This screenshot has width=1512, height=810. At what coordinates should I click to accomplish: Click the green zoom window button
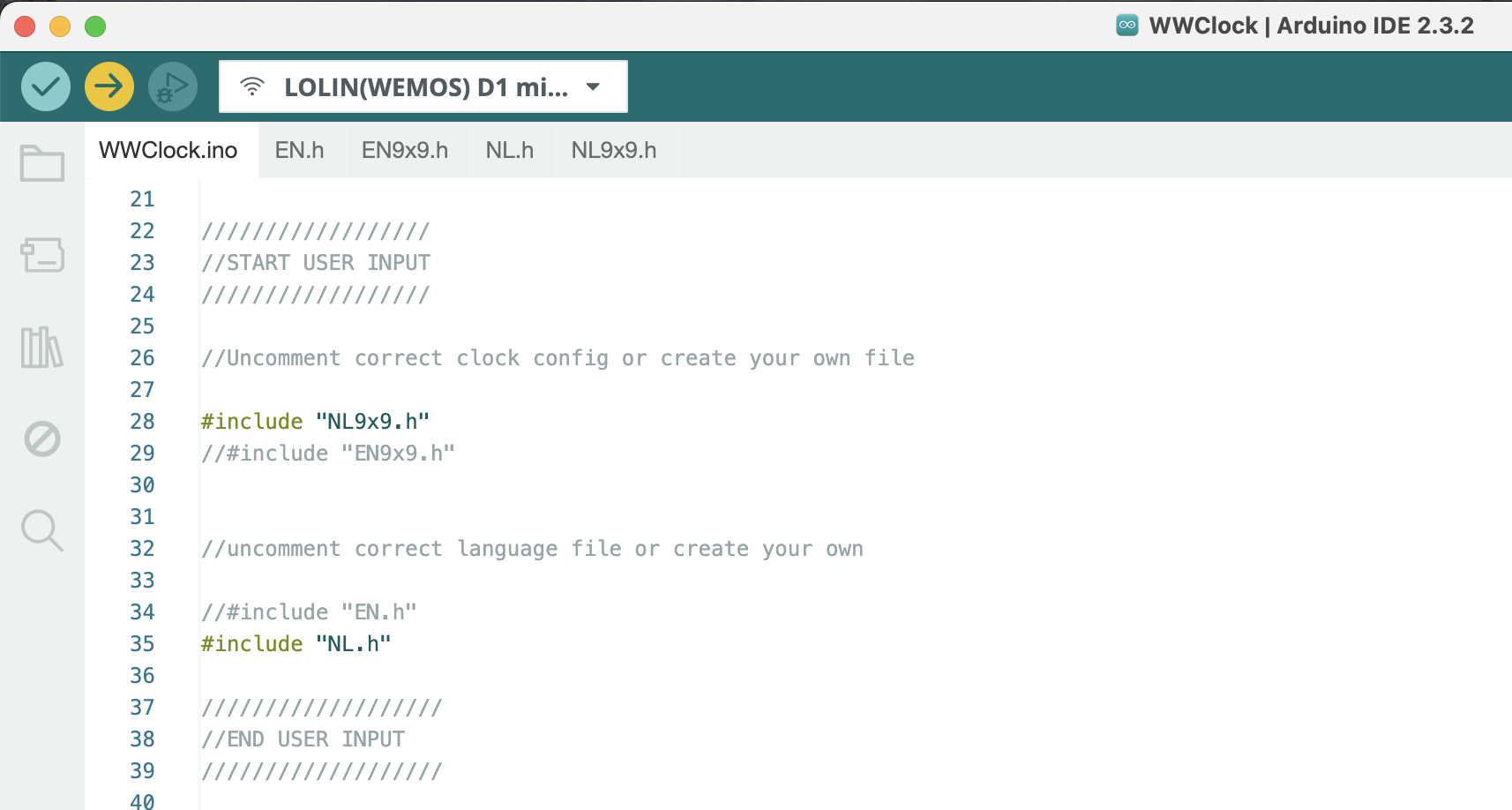pos(95,26)
